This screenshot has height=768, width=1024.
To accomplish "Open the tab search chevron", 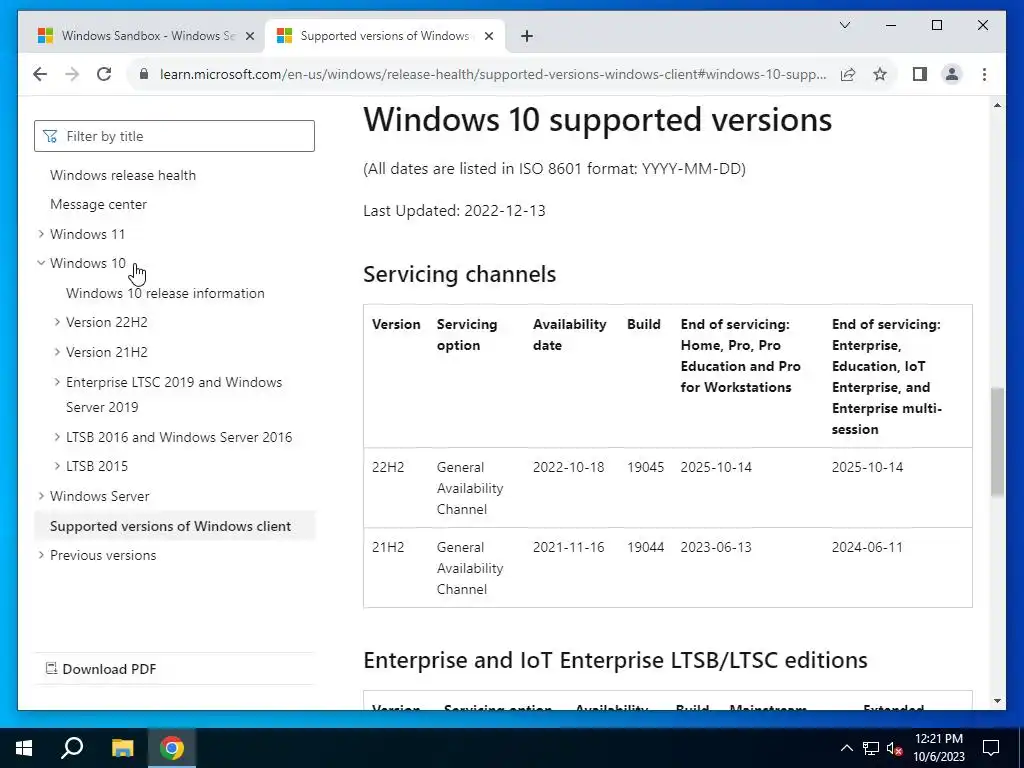I will [844, 25].
